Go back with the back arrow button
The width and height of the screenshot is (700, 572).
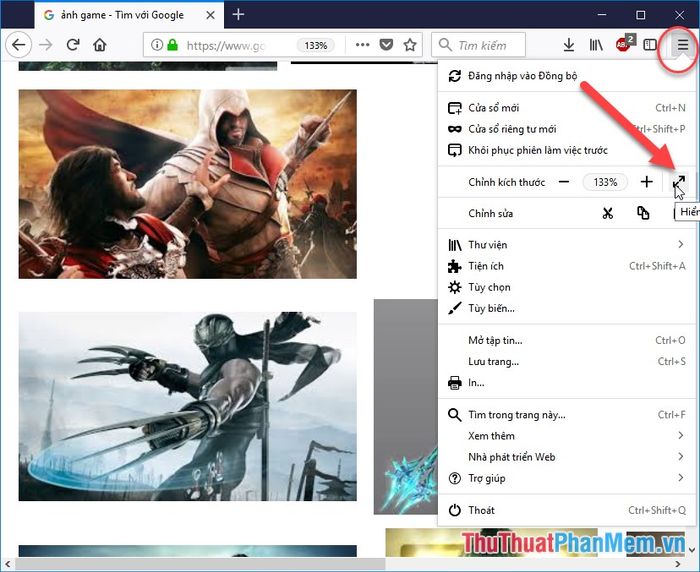click(19, 45)
